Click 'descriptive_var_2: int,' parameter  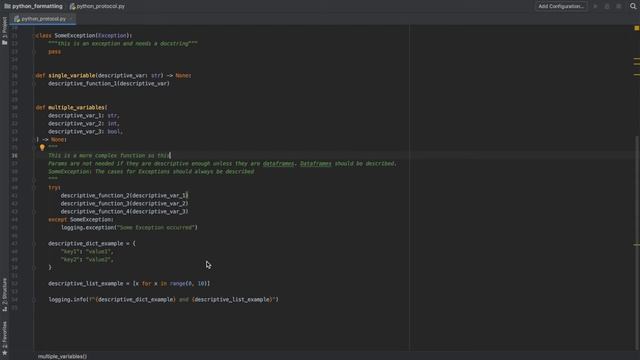click(x=84, y=124)
